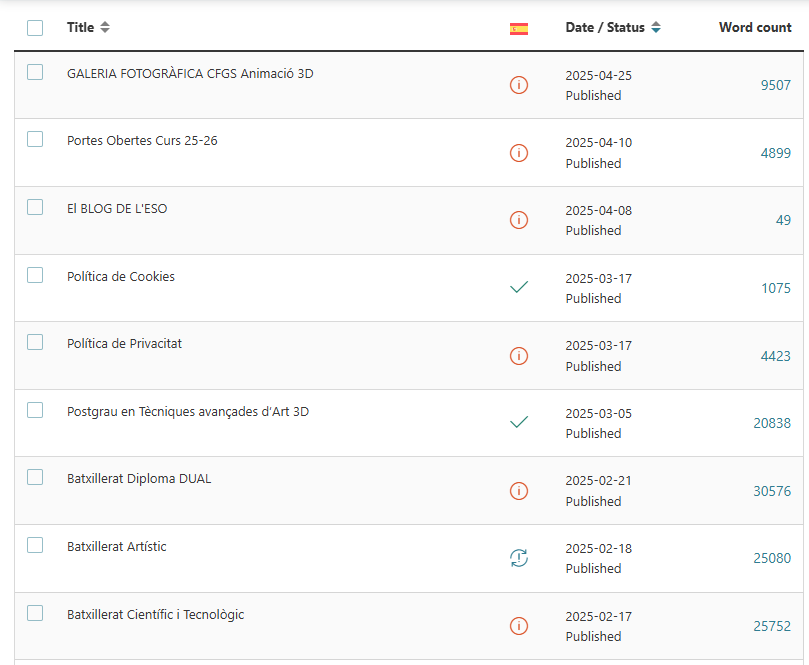Click the Date / Status column header

[x=605, y=27]
